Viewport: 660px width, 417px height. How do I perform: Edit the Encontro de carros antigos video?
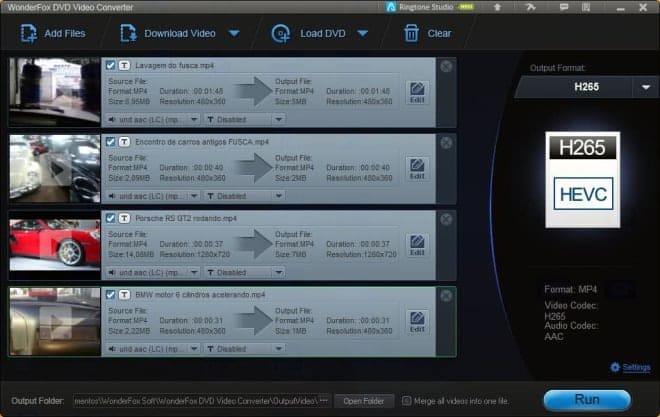point(417,169)
